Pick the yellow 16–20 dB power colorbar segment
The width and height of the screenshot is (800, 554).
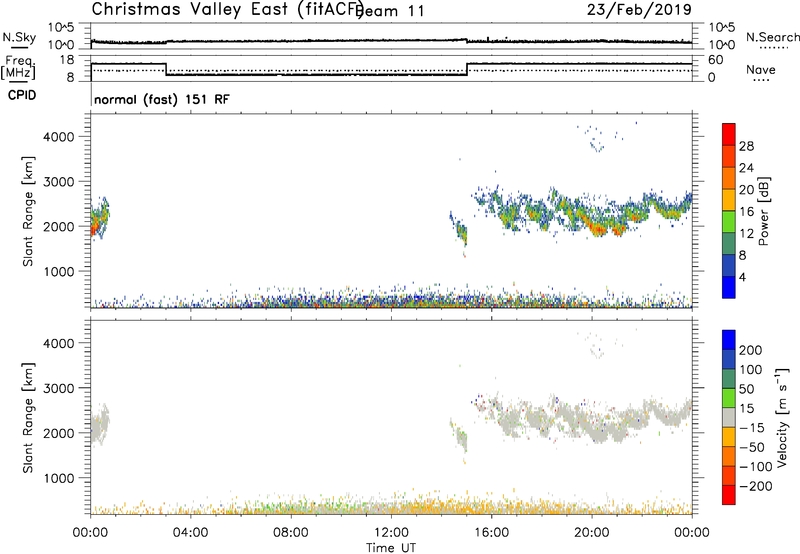[x=729, y=199]
